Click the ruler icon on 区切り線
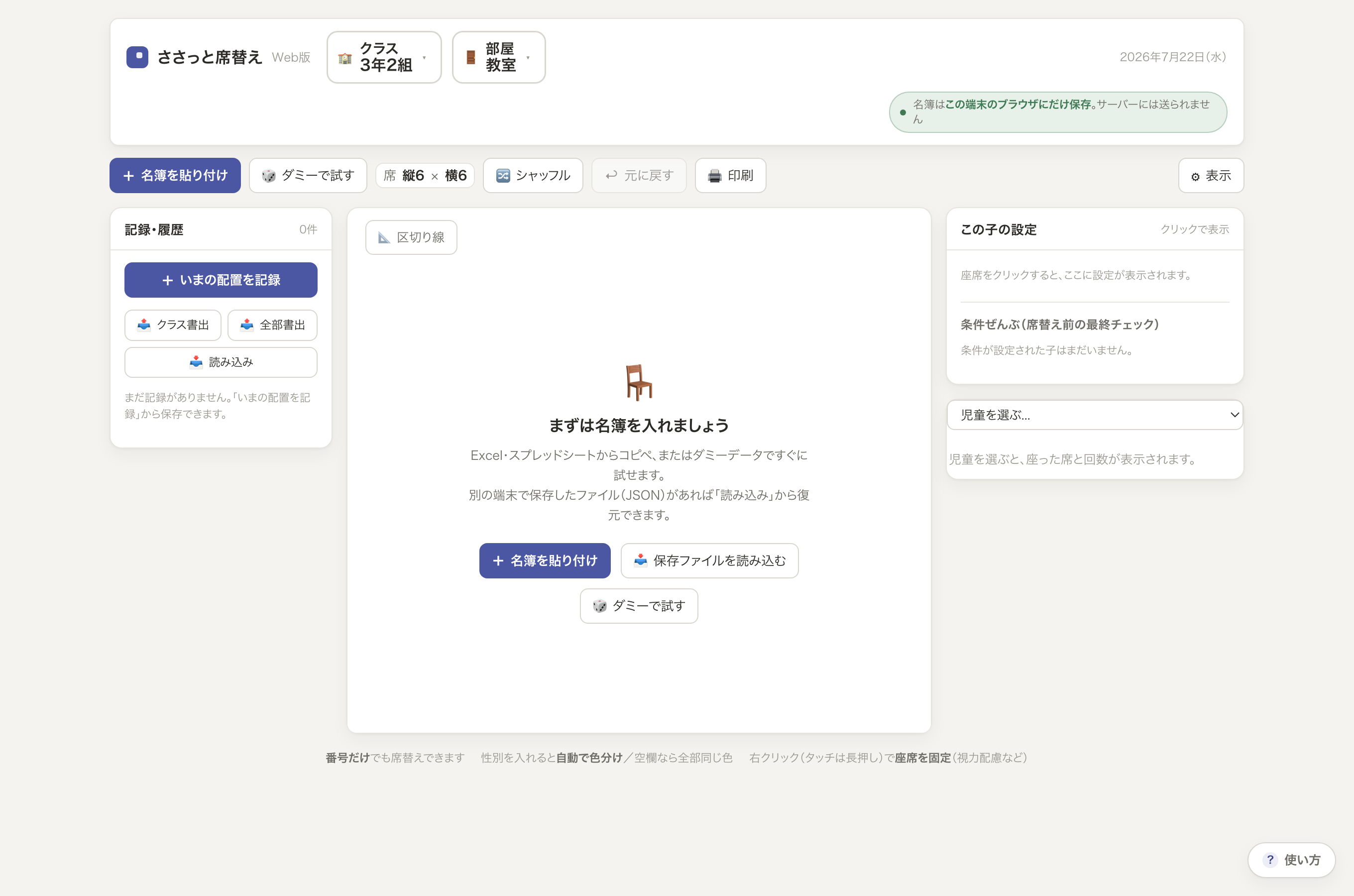The width and height of the screenshot is (1354, 896). (x=384, y=238)
